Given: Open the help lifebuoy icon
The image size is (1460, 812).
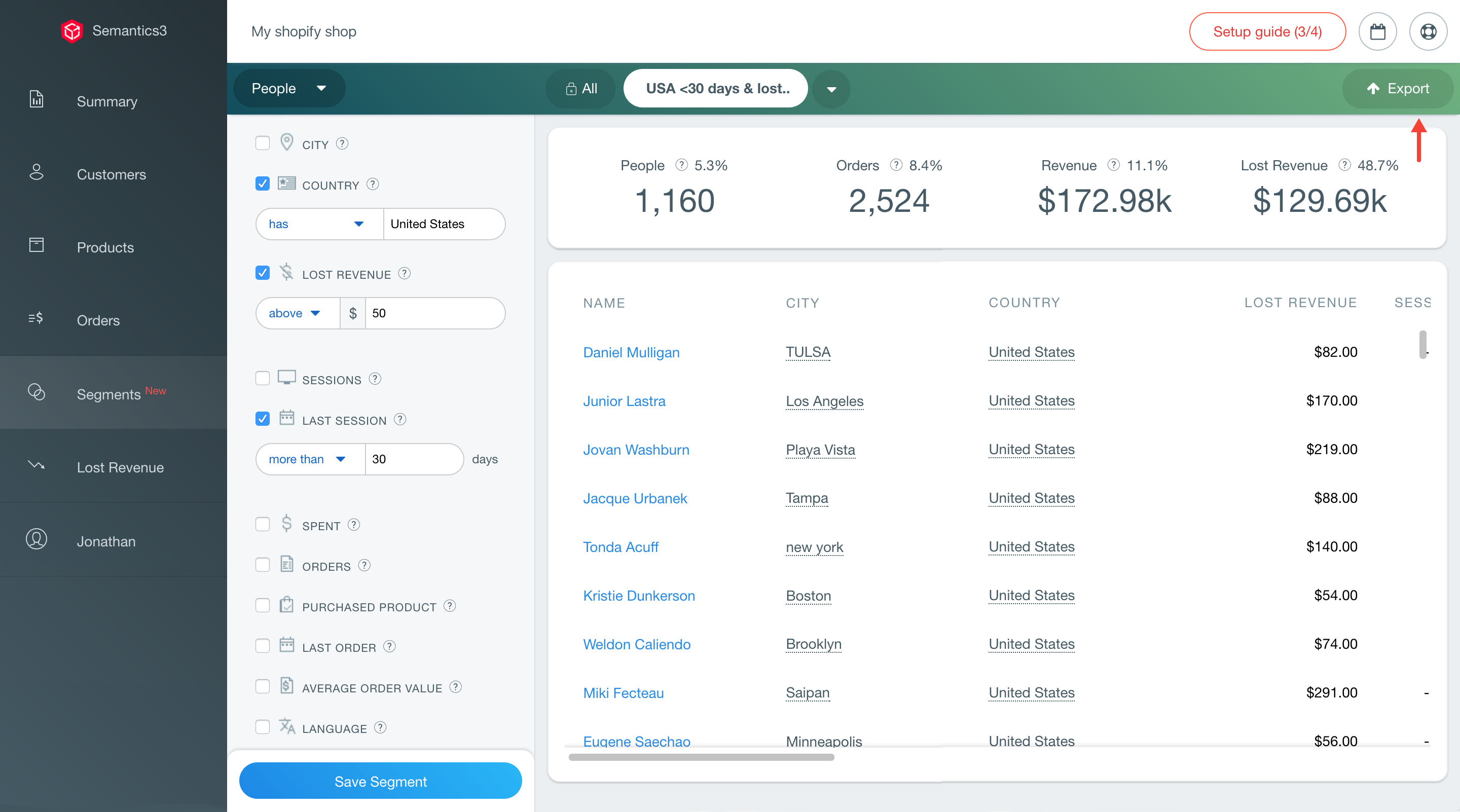Looking at the screenshot, I should click(x=1428, y=32).
